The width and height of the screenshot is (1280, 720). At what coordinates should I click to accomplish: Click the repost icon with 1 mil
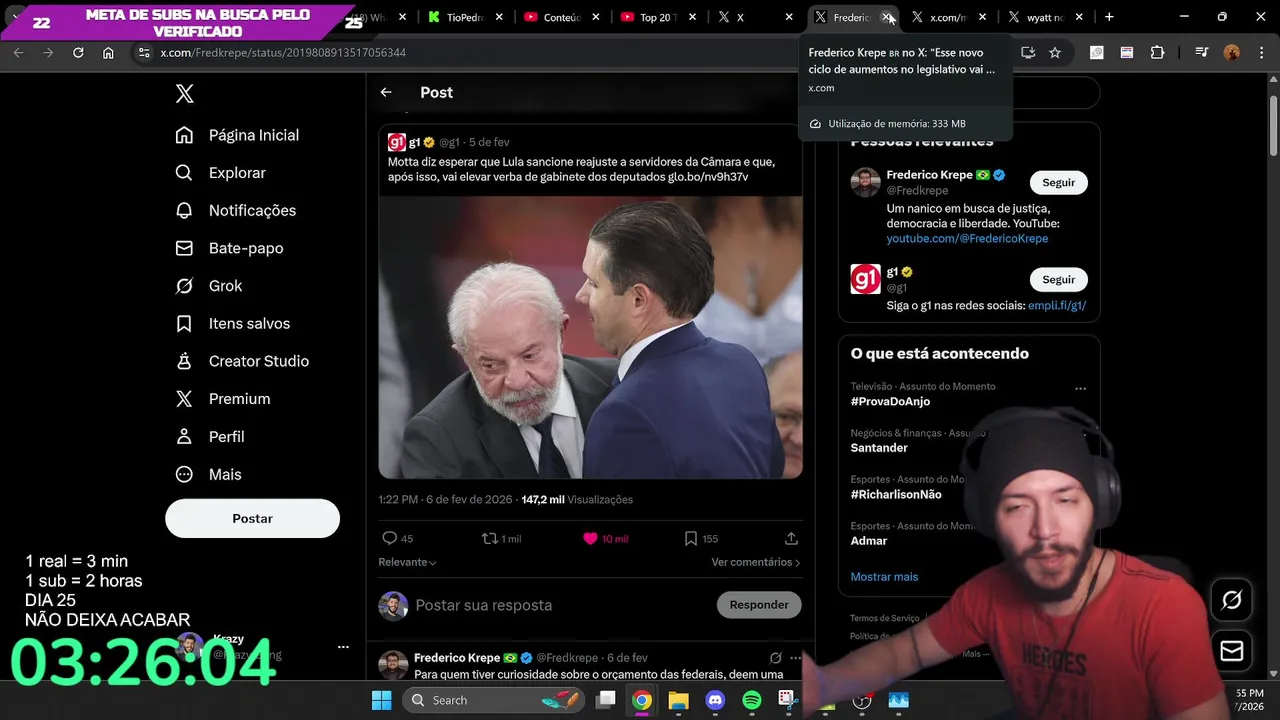coord(490,538)
